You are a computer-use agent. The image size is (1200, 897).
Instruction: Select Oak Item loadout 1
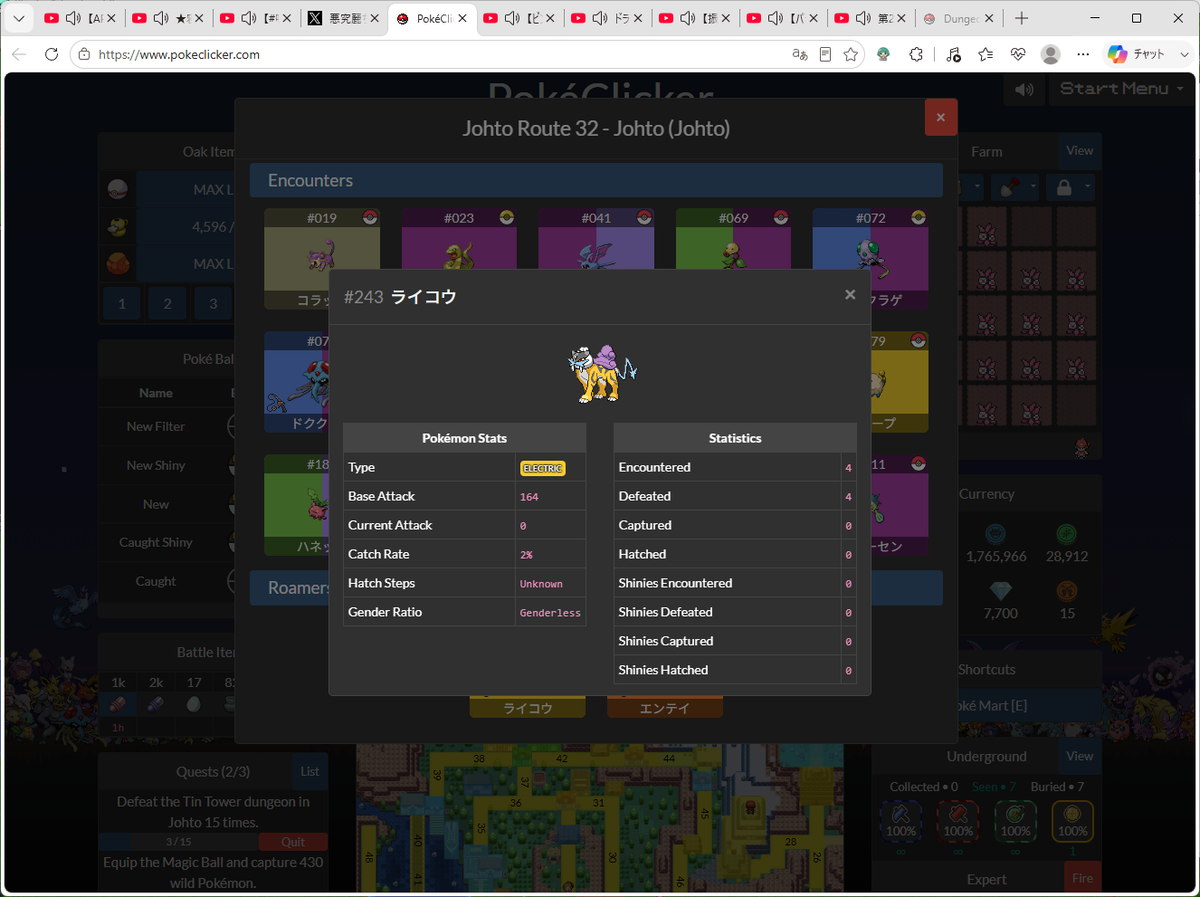(x=122, y=303)
